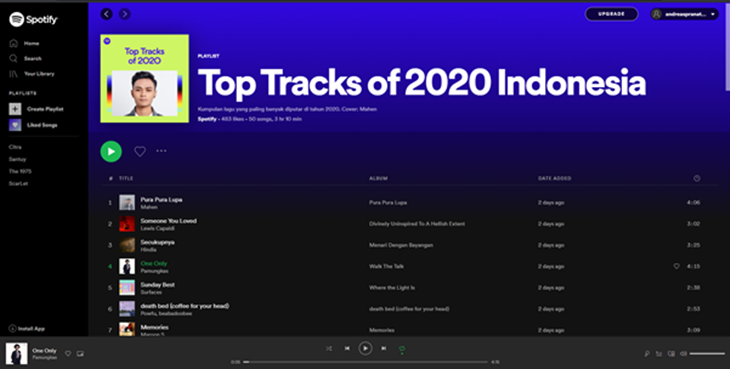Click the Spotify logo in sidebar

(34, 20)
